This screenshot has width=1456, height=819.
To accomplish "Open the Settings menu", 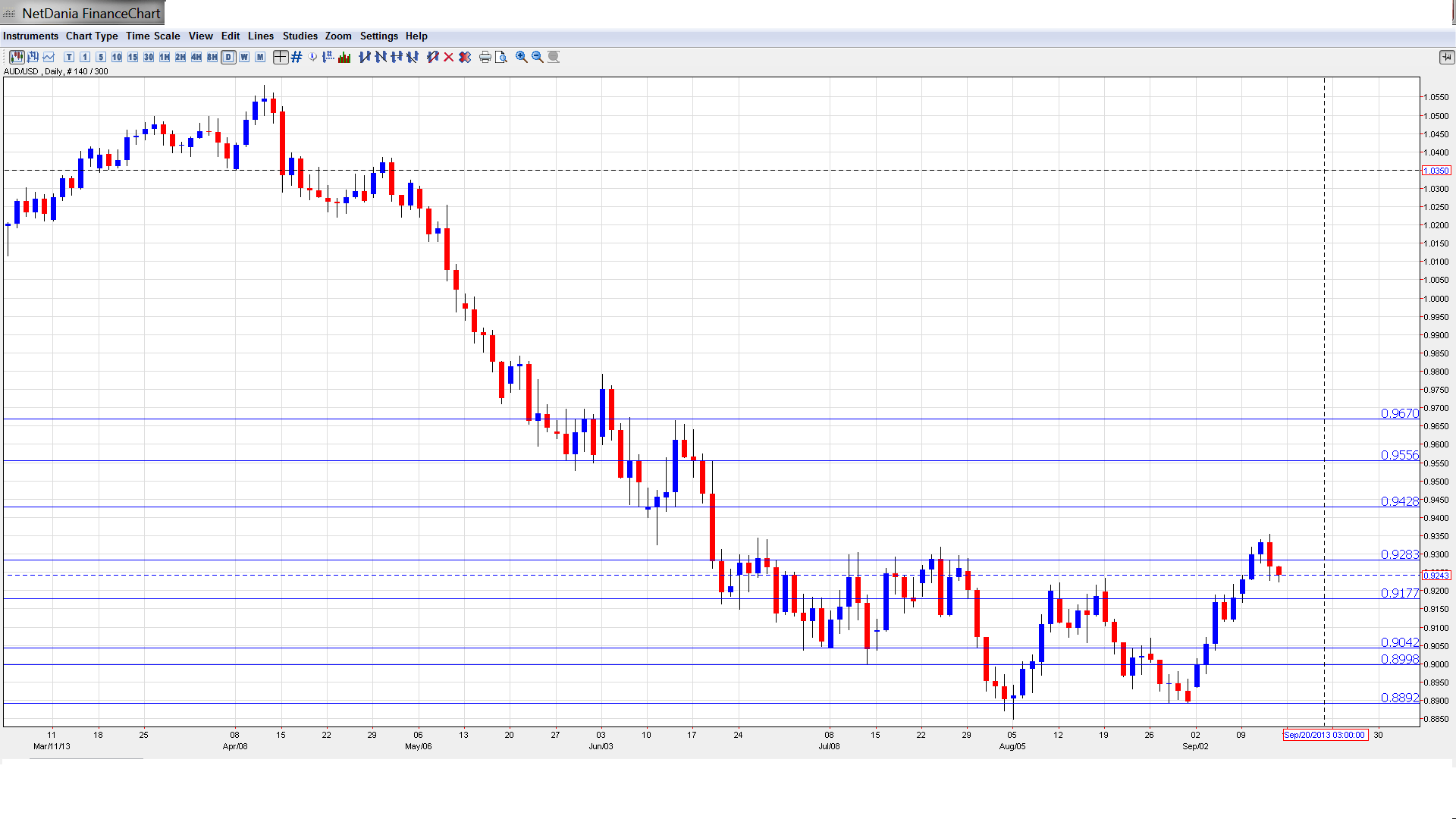I will [378, 36].
